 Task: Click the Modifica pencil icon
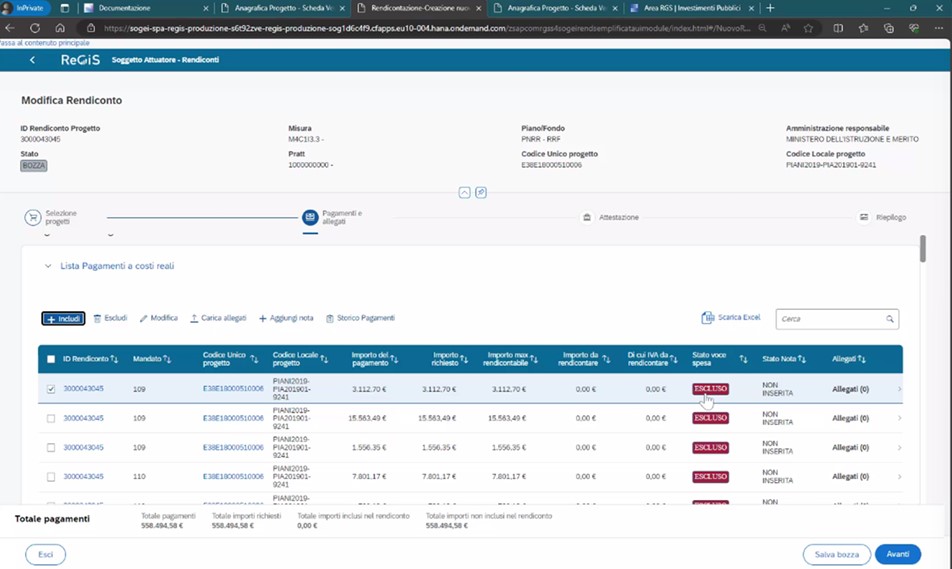(x=144, y=318)
